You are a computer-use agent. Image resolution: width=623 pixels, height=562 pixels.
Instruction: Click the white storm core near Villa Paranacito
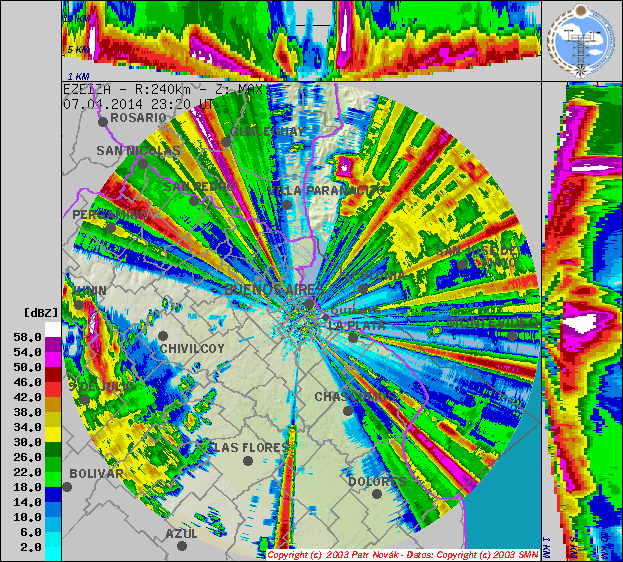pyautogui.click(x=345, y=168)
